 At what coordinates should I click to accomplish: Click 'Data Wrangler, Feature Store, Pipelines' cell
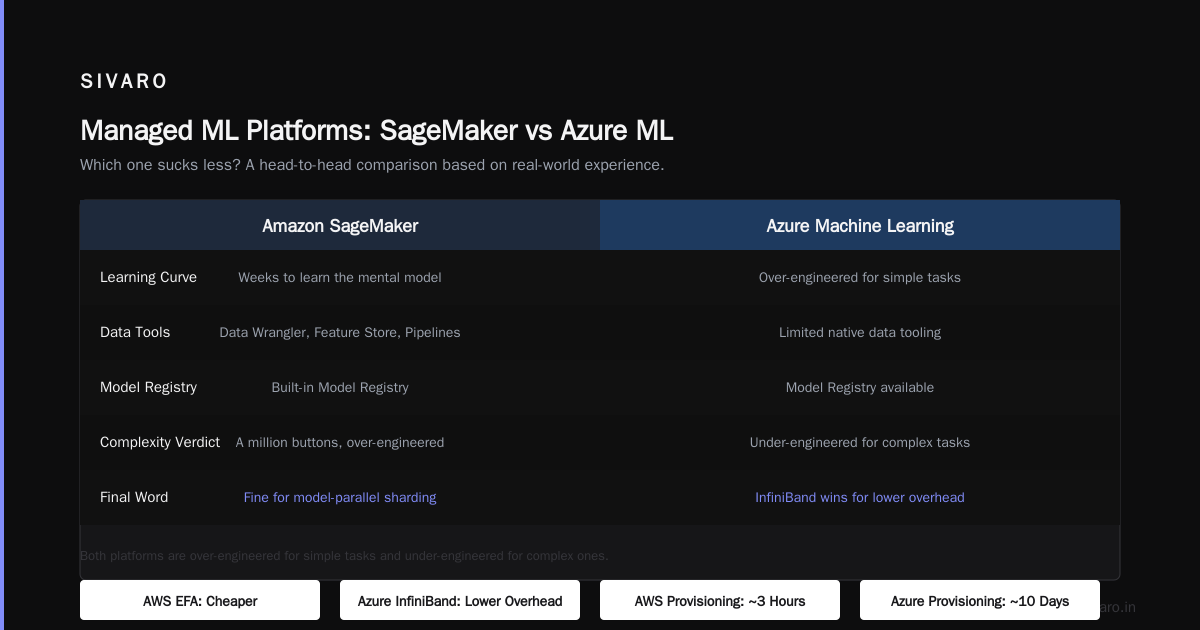click(x=340, y=332)
